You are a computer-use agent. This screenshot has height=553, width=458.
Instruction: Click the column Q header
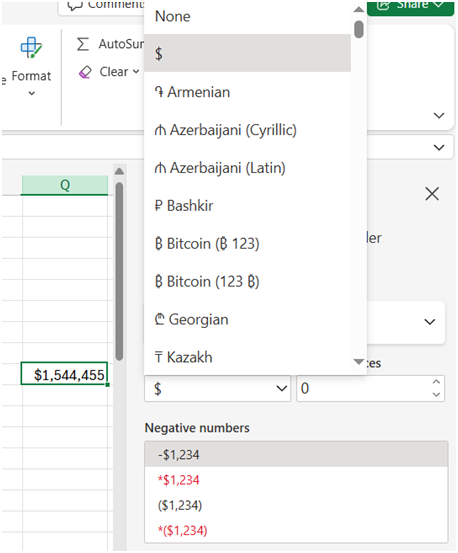(x=65, y=185)
